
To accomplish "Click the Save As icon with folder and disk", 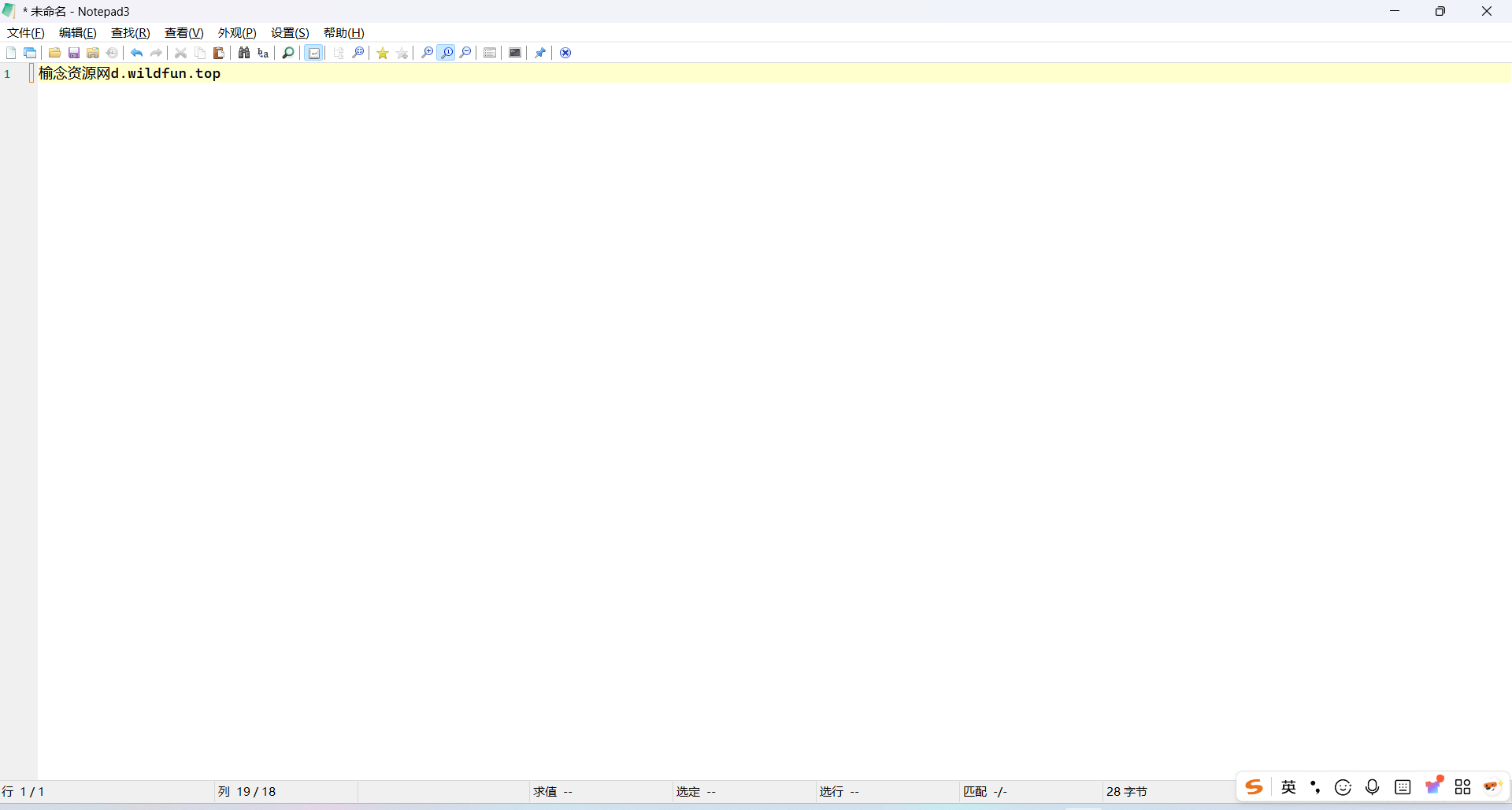I will point(93,53).
